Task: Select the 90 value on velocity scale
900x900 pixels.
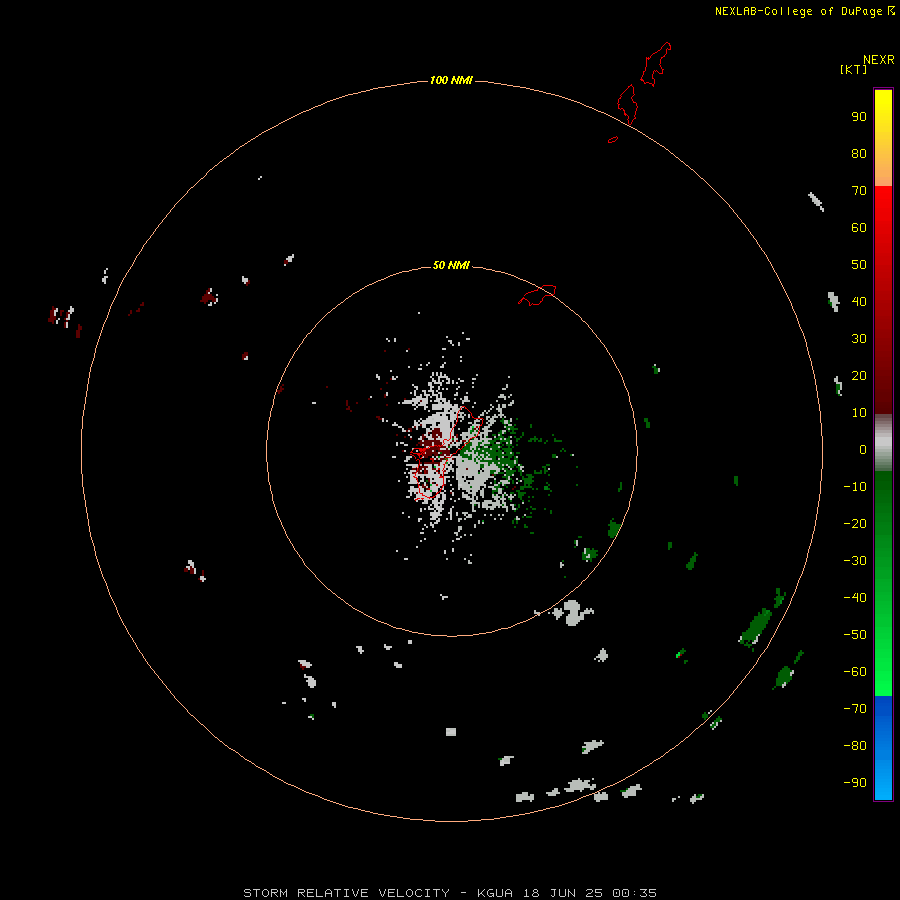Action: (859, 117)
